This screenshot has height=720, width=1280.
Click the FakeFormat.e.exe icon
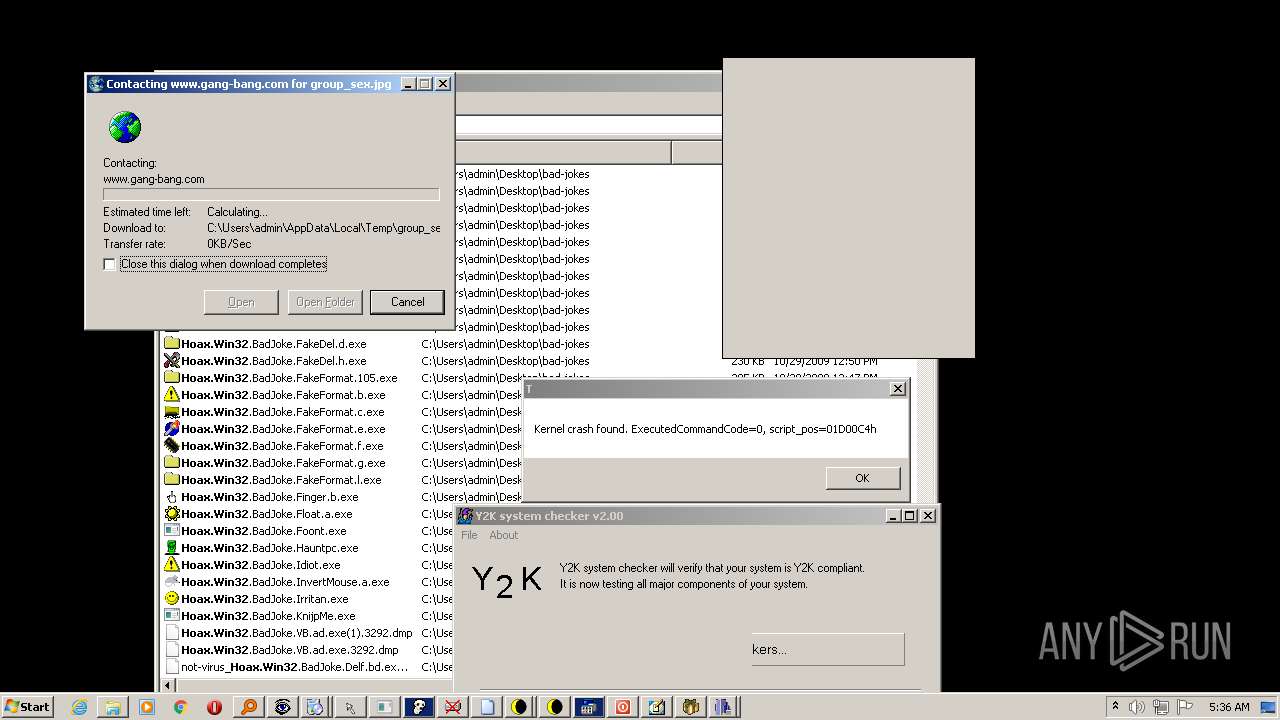click(x=172, y=429)
